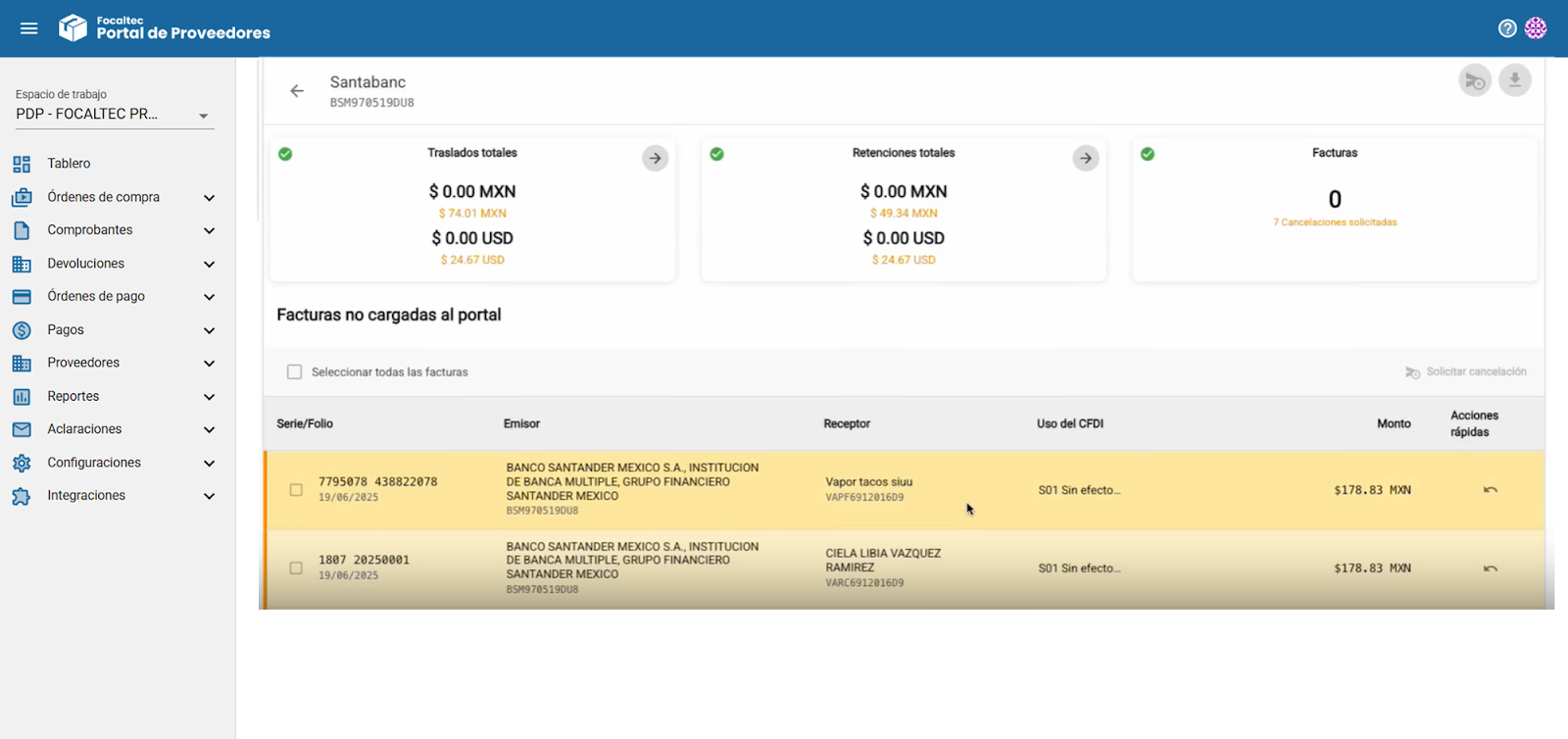Click the Aclaraciones envelope icon
This screenshot has width=1568, height=739.
[x=22, y=429]
